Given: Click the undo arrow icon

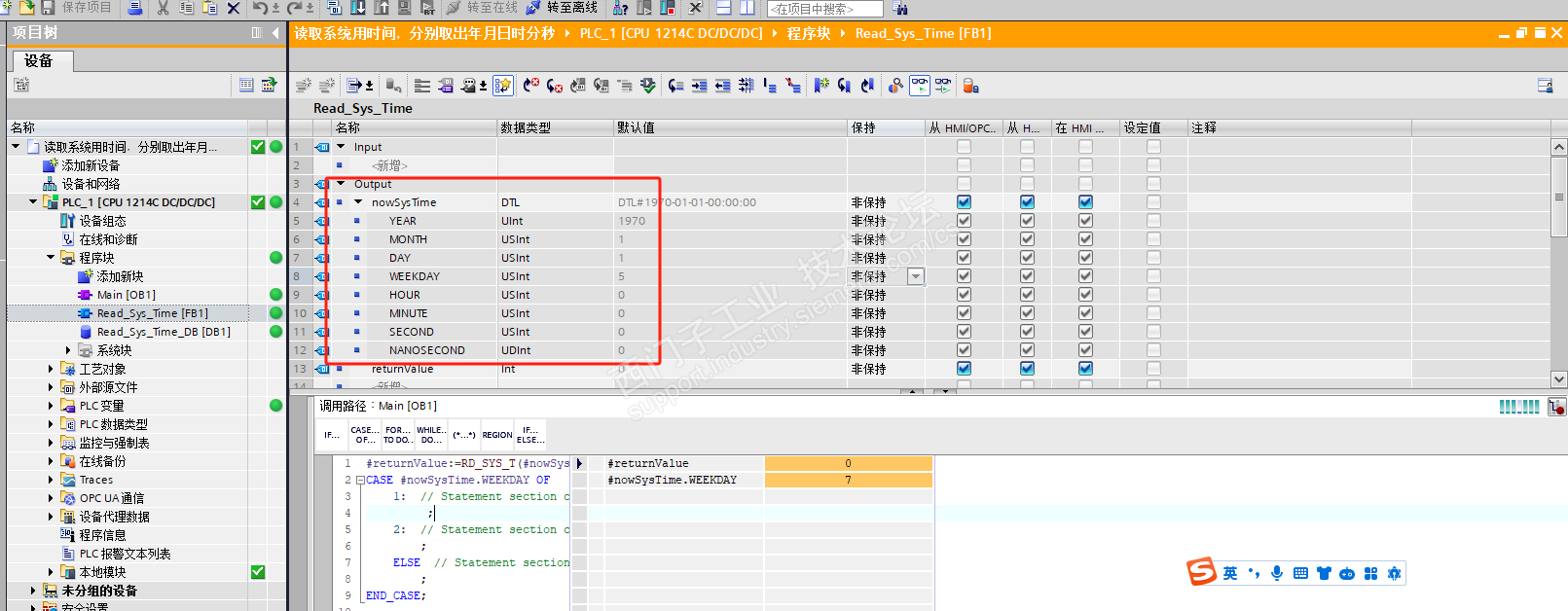Looking at the screenshot, I should 260,8.
